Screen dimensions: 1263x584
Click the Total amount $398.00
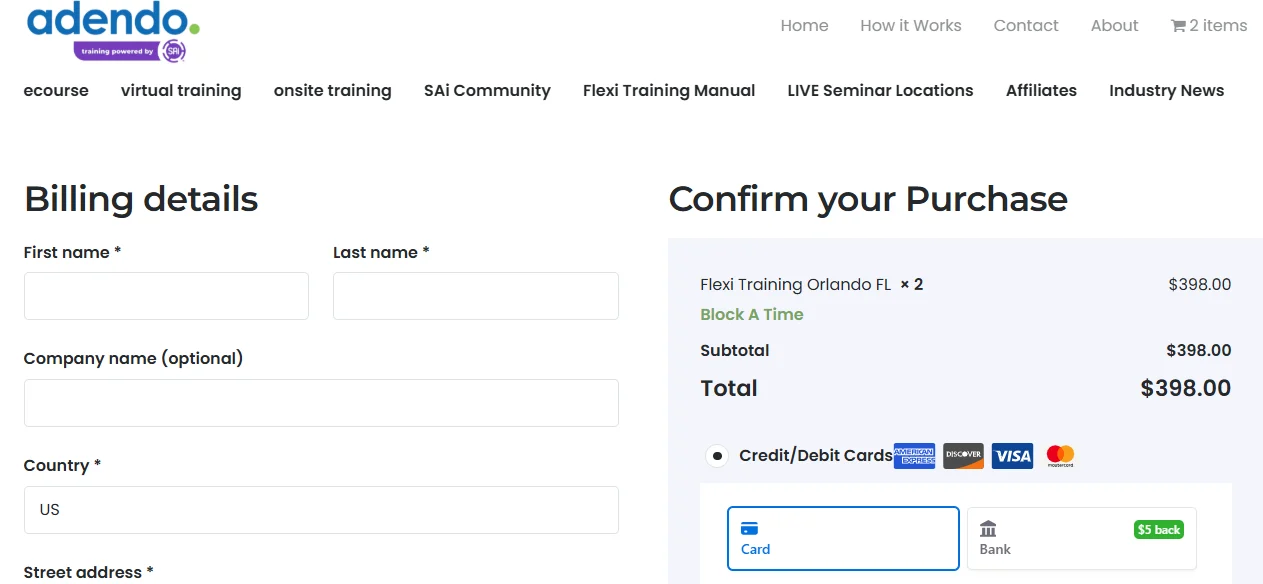pyautogui.click(x=1186, y=388)
